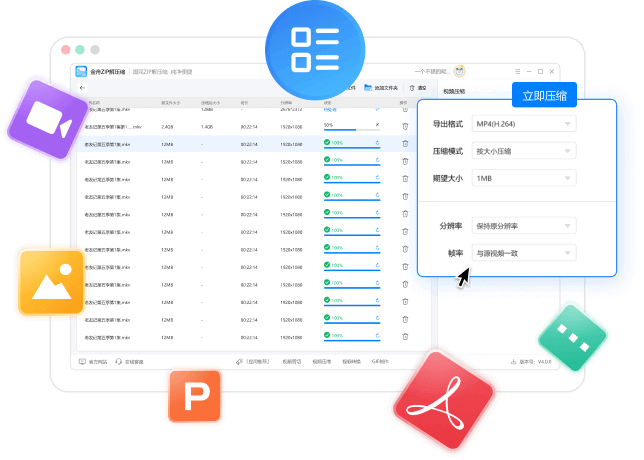Expand the 分辨率 resolution dropdown
Screen dimensions: 644x460
(x=524, y=226)
